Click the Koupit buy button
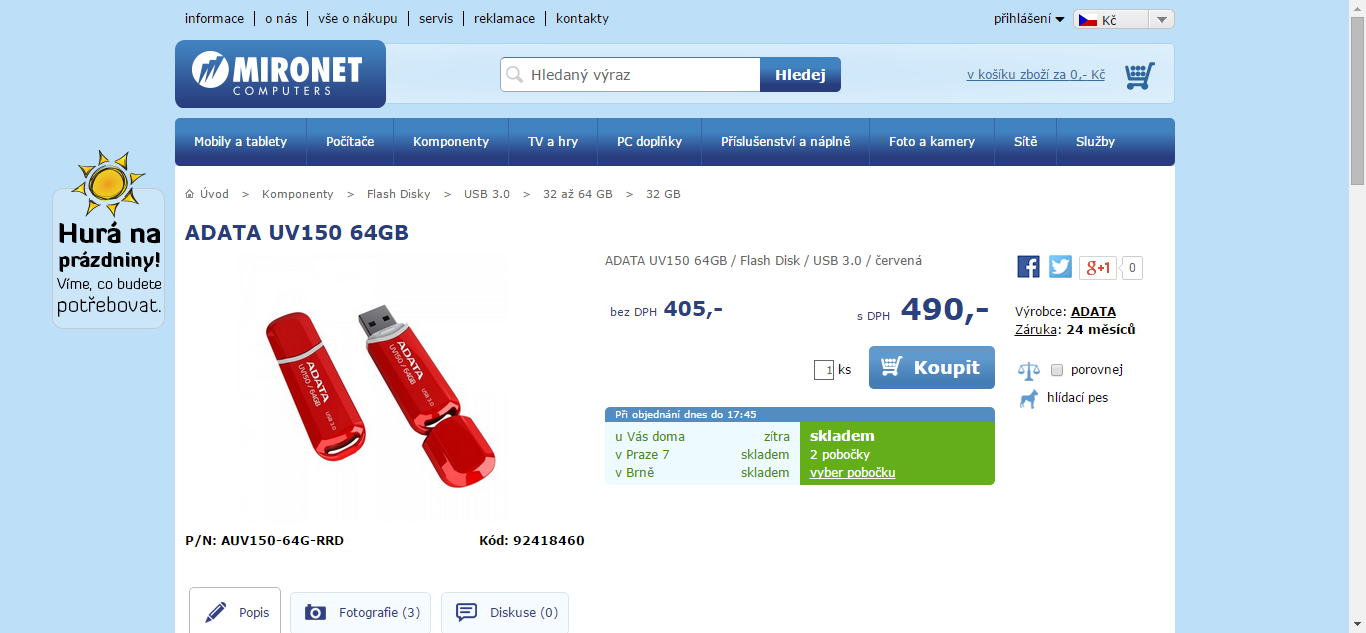 pos(932,367)
